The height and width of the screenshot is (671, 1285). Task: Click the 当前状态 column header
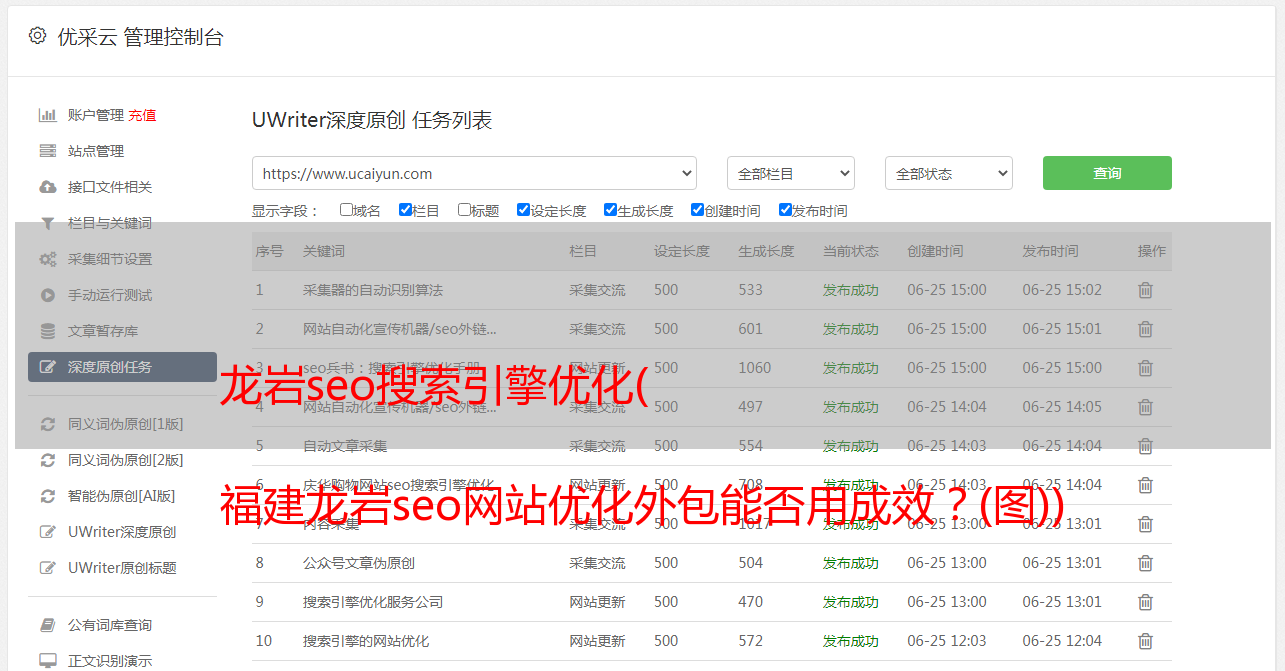click(x=851, y=251)
